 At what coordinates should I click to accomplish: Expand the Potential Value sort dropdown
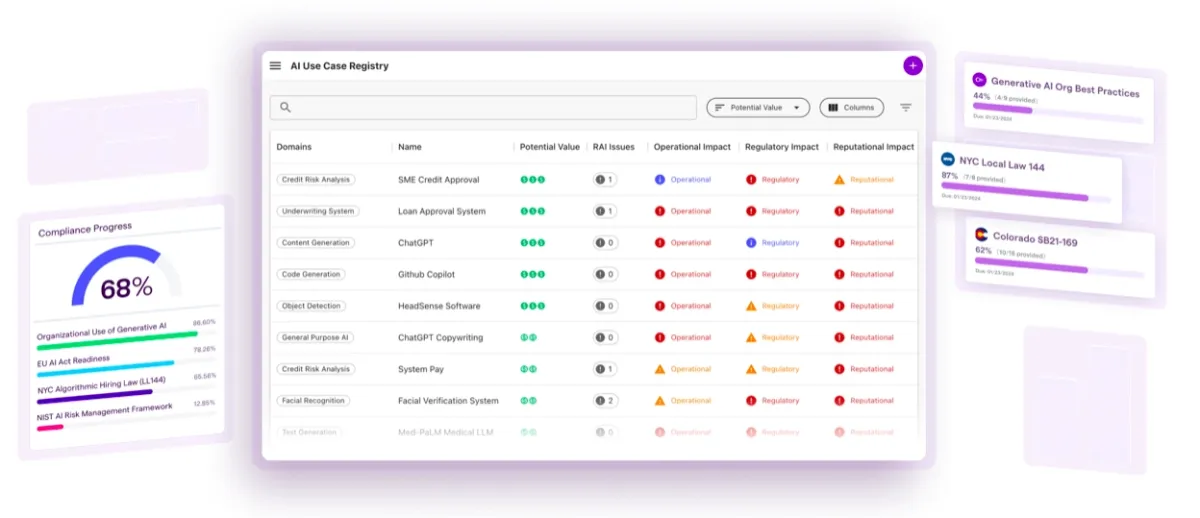click(757, 108)
